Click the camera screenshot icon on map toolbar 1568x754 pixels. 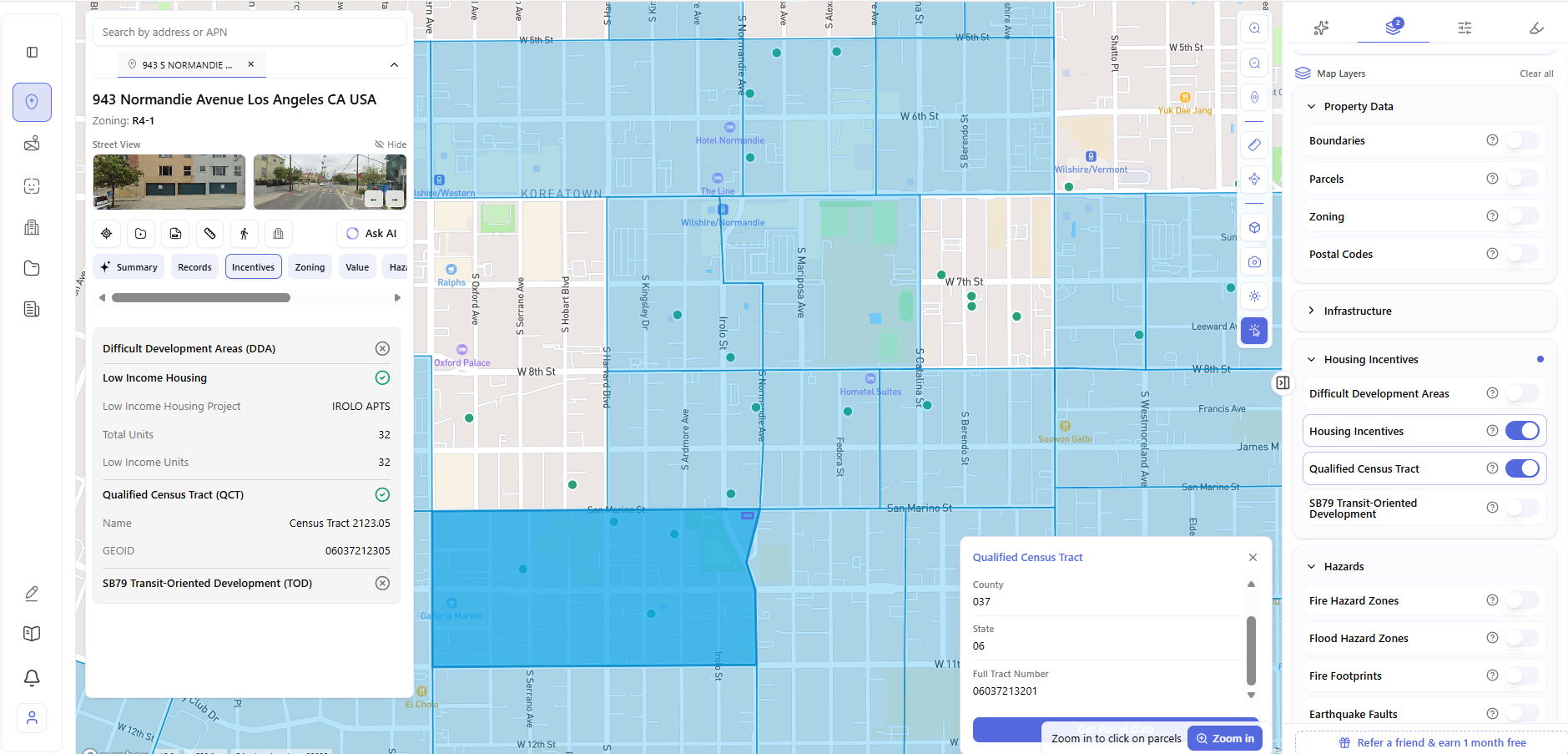pos(1254,262)
